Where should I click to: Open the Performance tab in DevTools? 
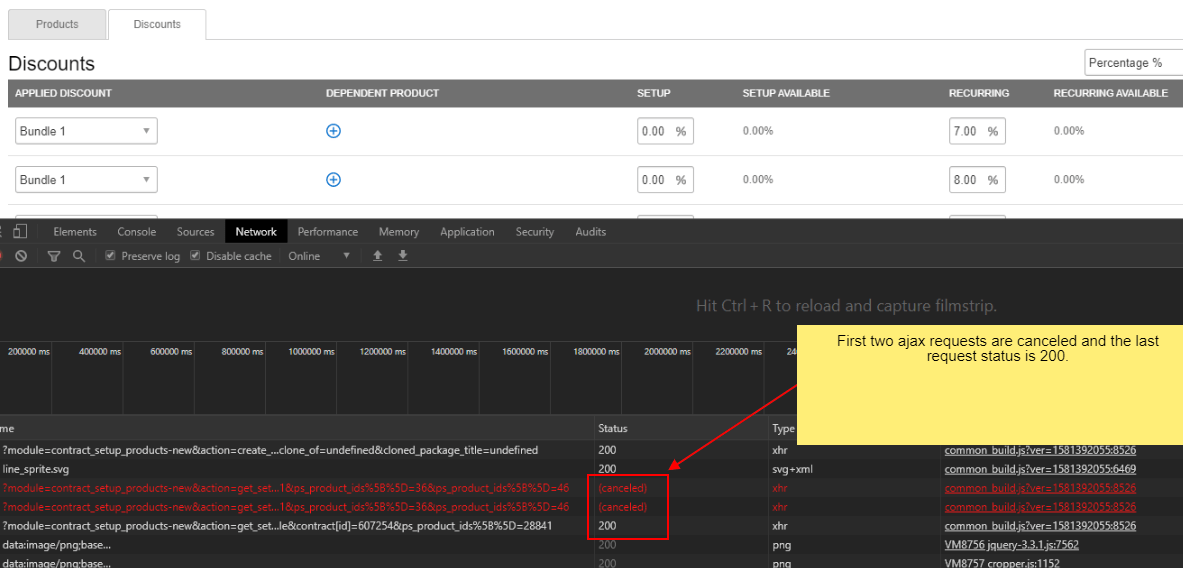click(x=327, y=232)
